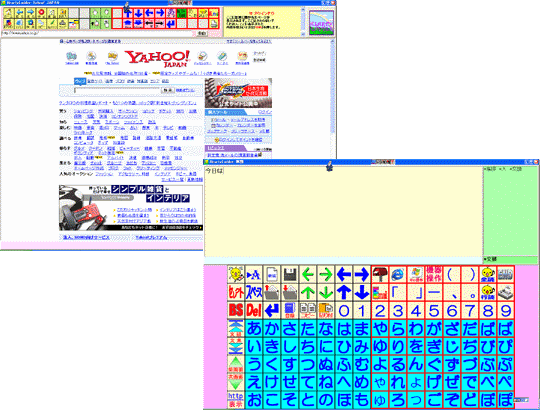Image resolution: width=540 pixels, height=410 pixels.
Task: Click the chick 行読 read-line icon
Action: point(488,292)
